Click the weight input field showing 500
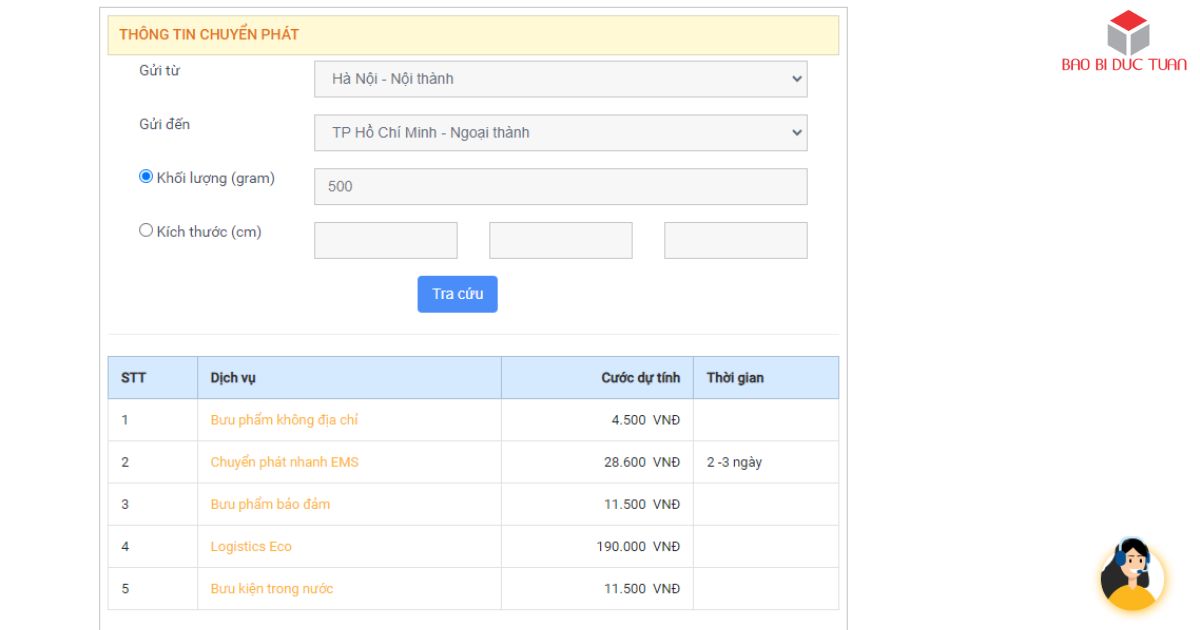 [560, 186]
